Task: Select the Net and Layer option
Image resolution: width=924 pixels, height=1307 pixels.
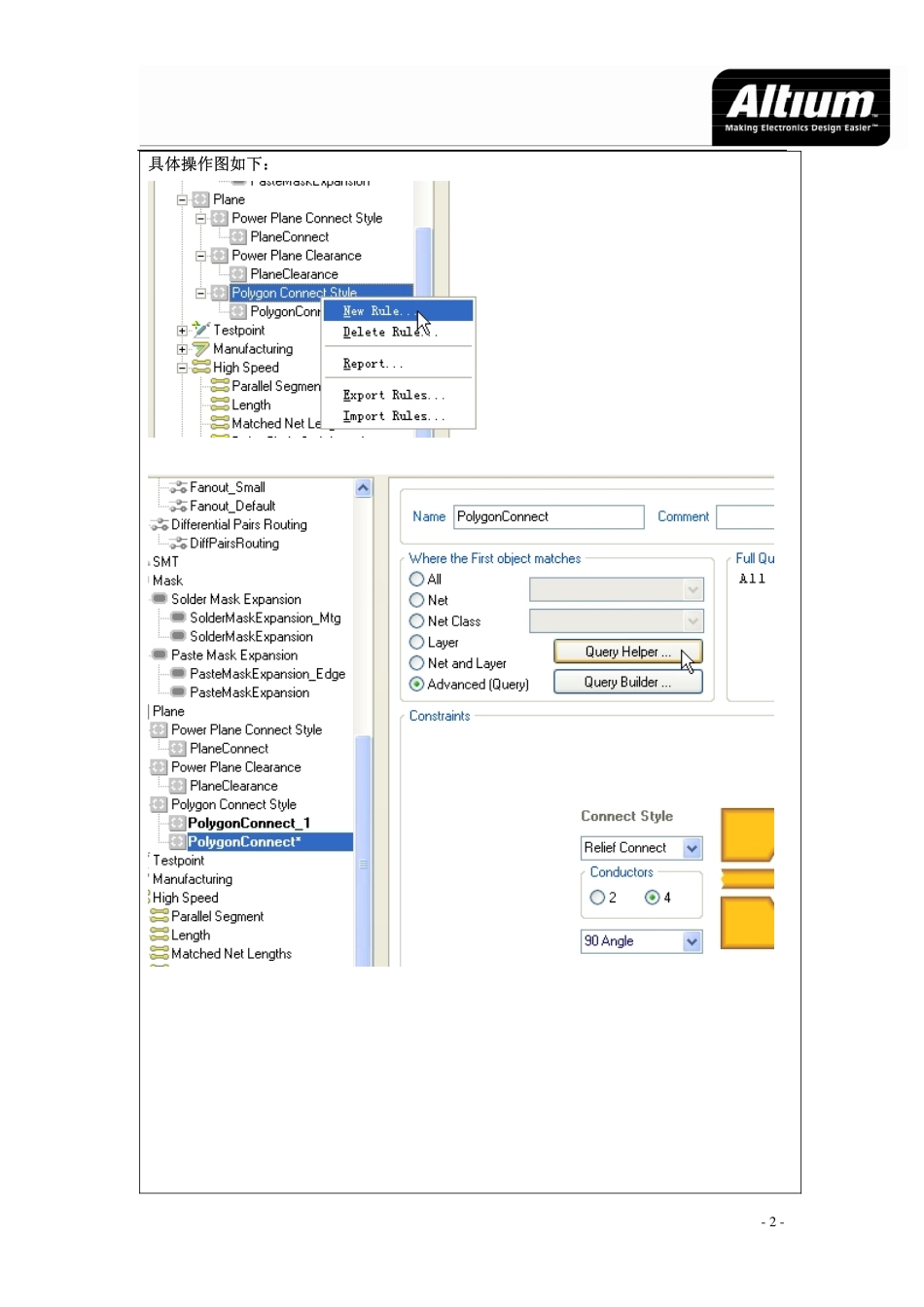Action: point(416,663)
